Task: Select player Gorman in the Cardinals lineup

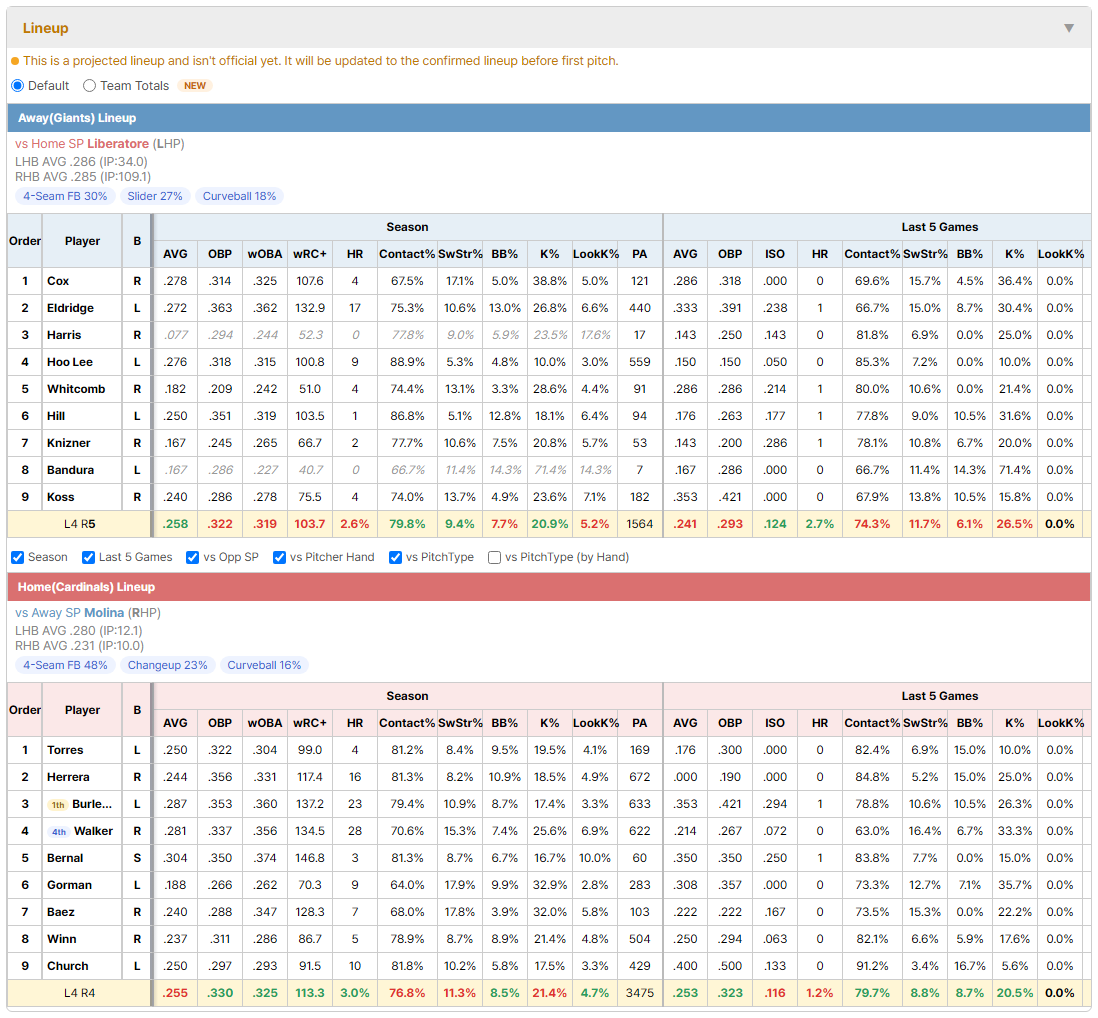Action: point(69,886)
